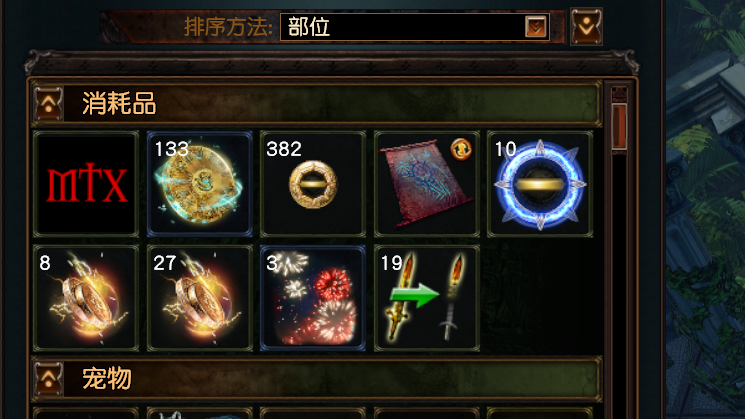Select the golden disc item with 133 count

(x=200, y=184)
